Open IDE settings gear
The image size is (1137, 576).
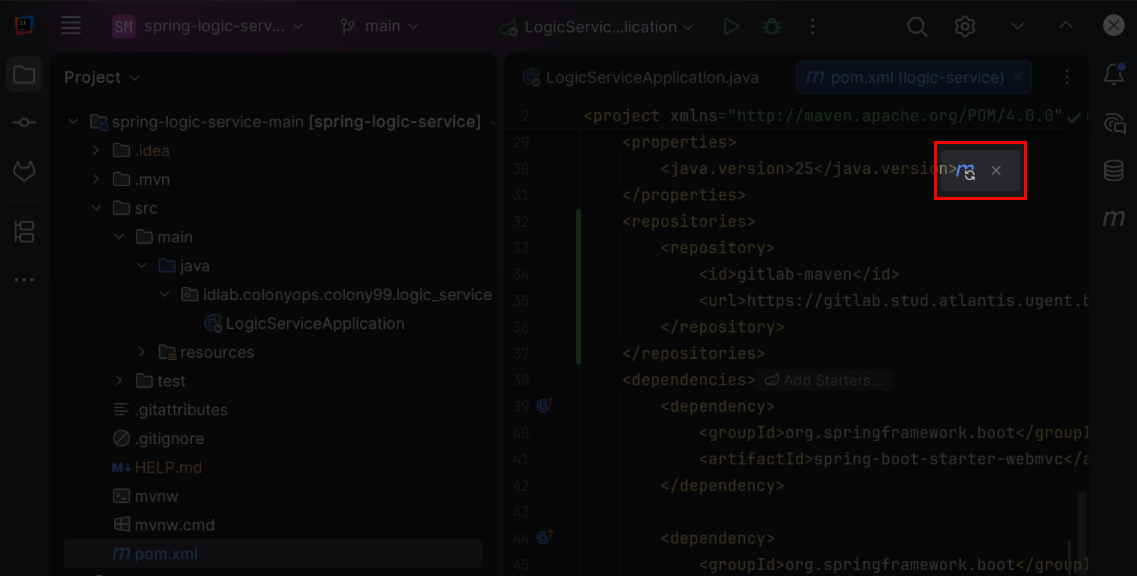click(x=964, y=27)
